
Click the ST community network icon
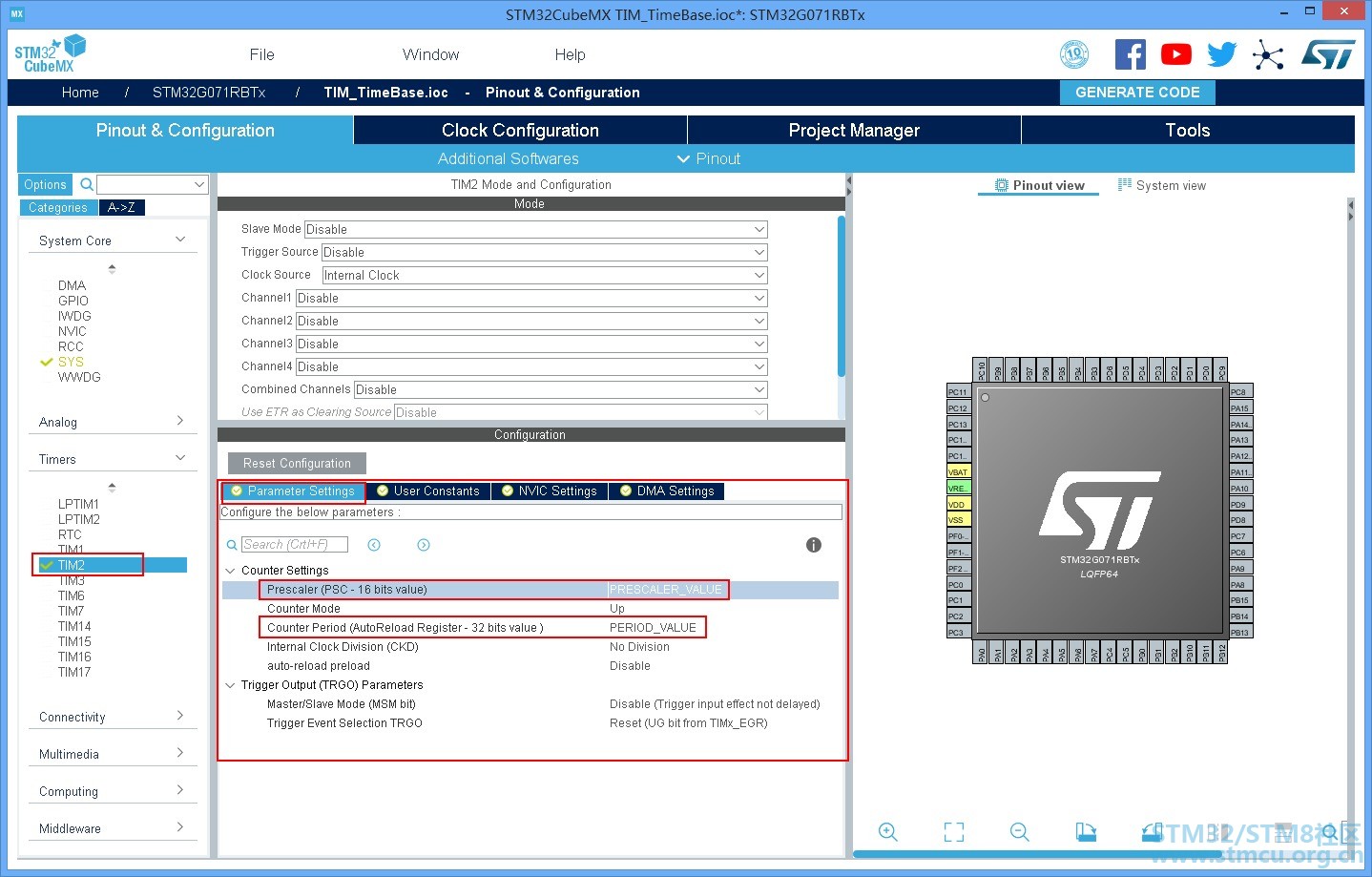pos(1268,54)
